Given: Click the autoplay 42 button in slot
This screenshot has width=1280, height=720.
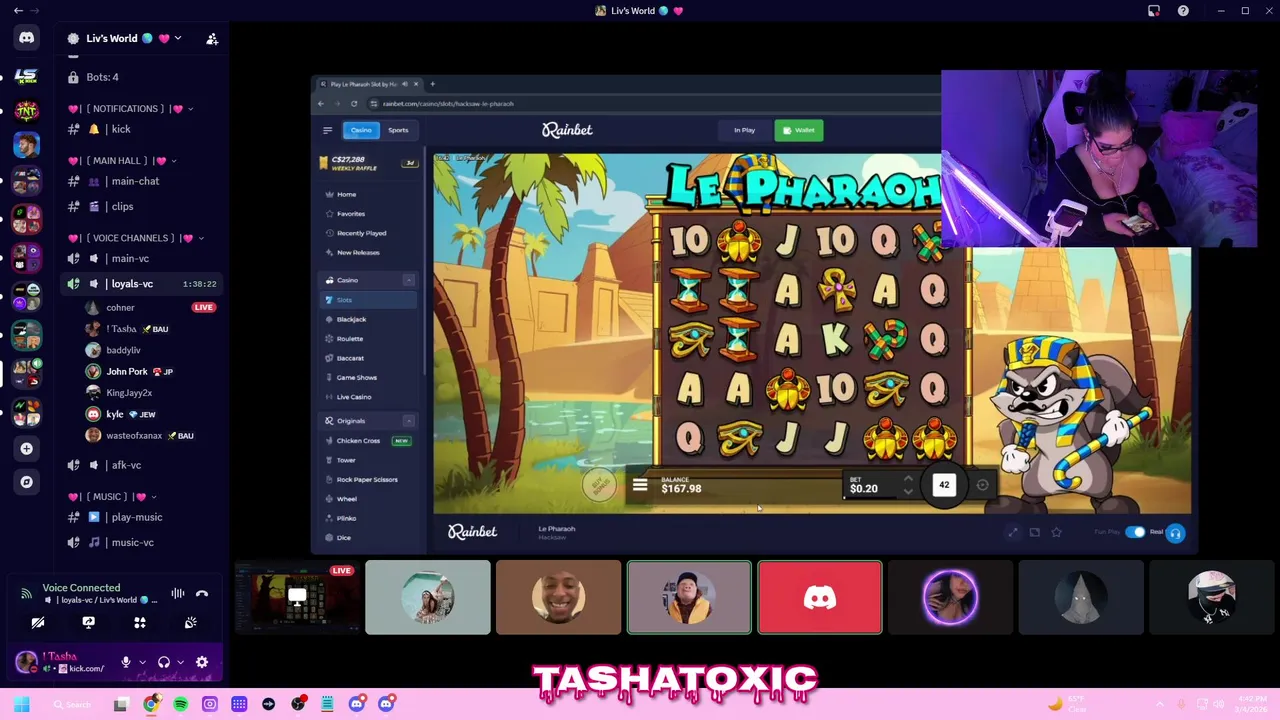Looking at the screenshot, I should tap(944, 485).
